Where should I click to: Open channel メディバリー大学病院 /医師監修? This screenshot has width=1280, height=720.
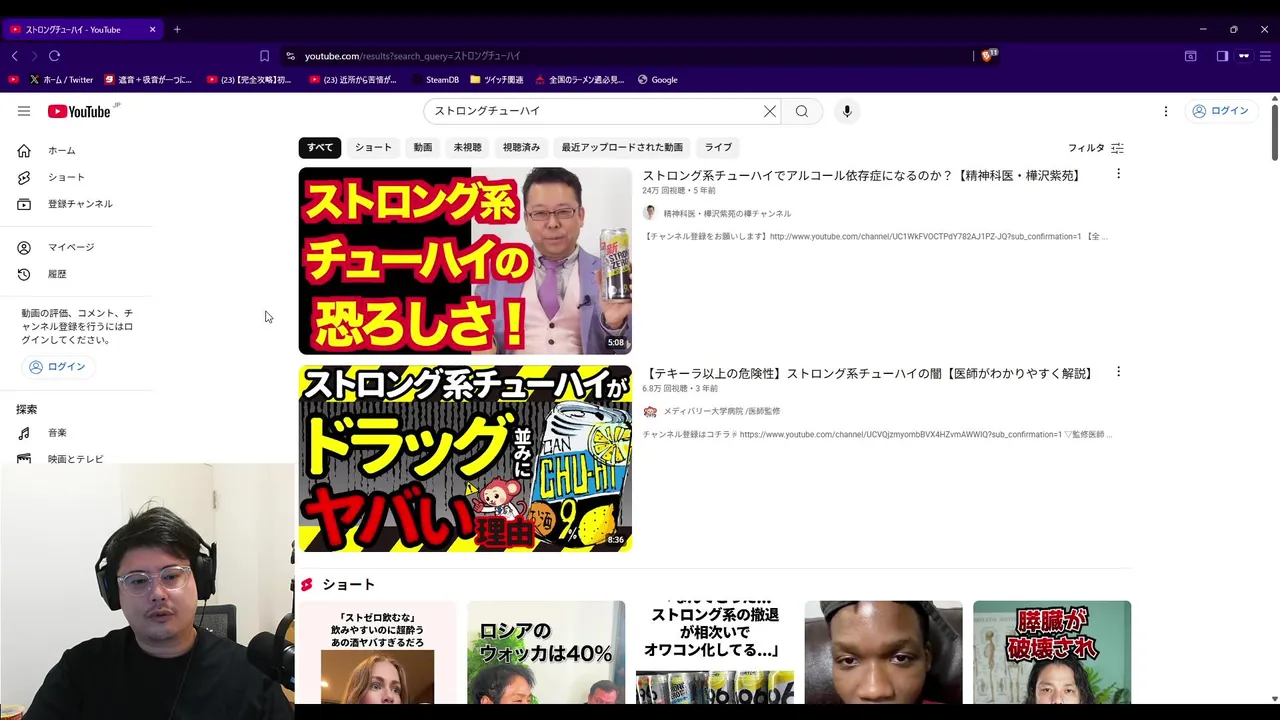point(722,412)
